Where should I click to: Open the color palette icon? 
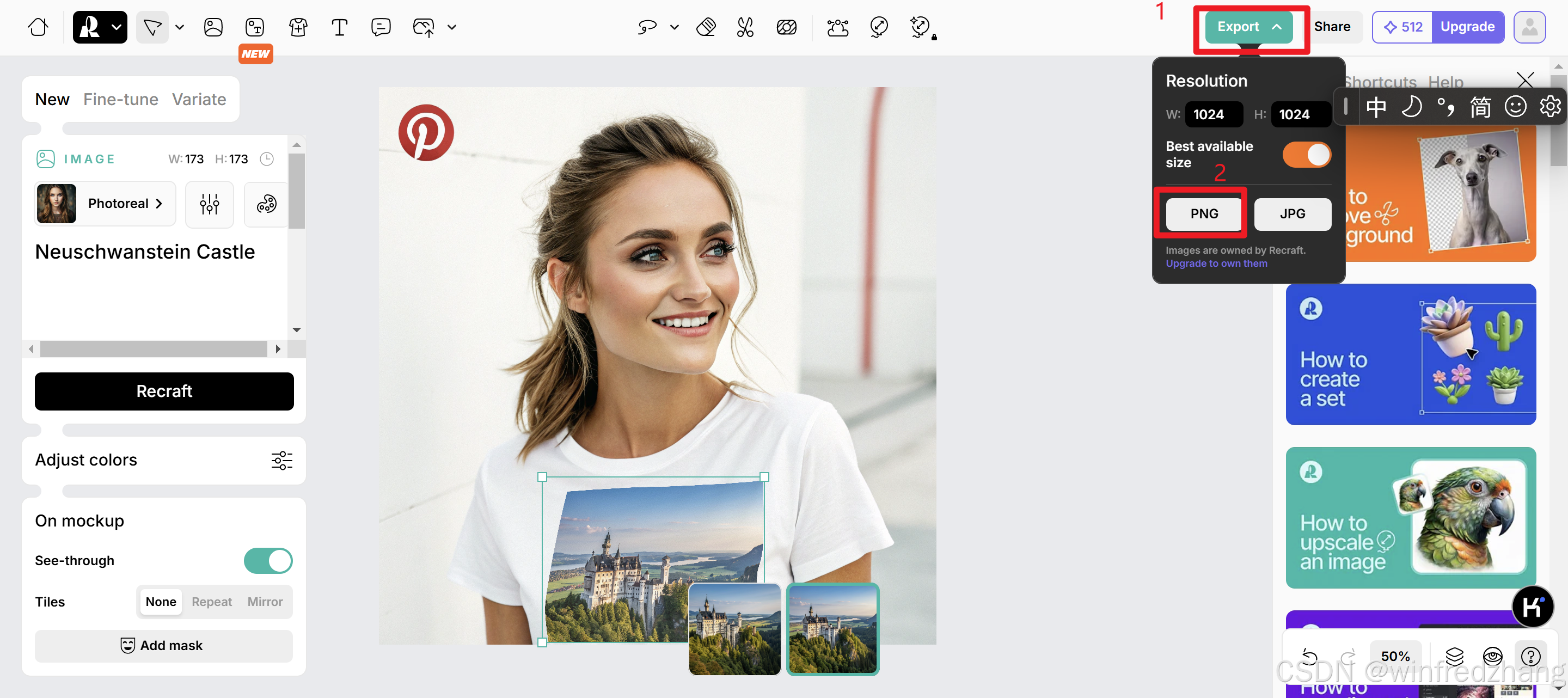point(266,204)
